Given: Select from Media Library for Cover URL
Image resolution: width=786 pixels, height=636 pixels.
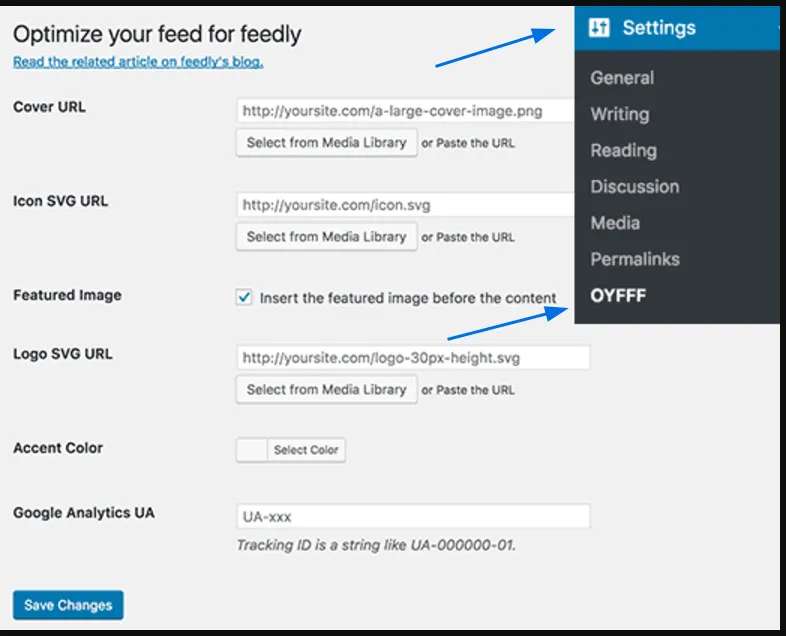Looking at the screenshot, I should tap(326, 143).
